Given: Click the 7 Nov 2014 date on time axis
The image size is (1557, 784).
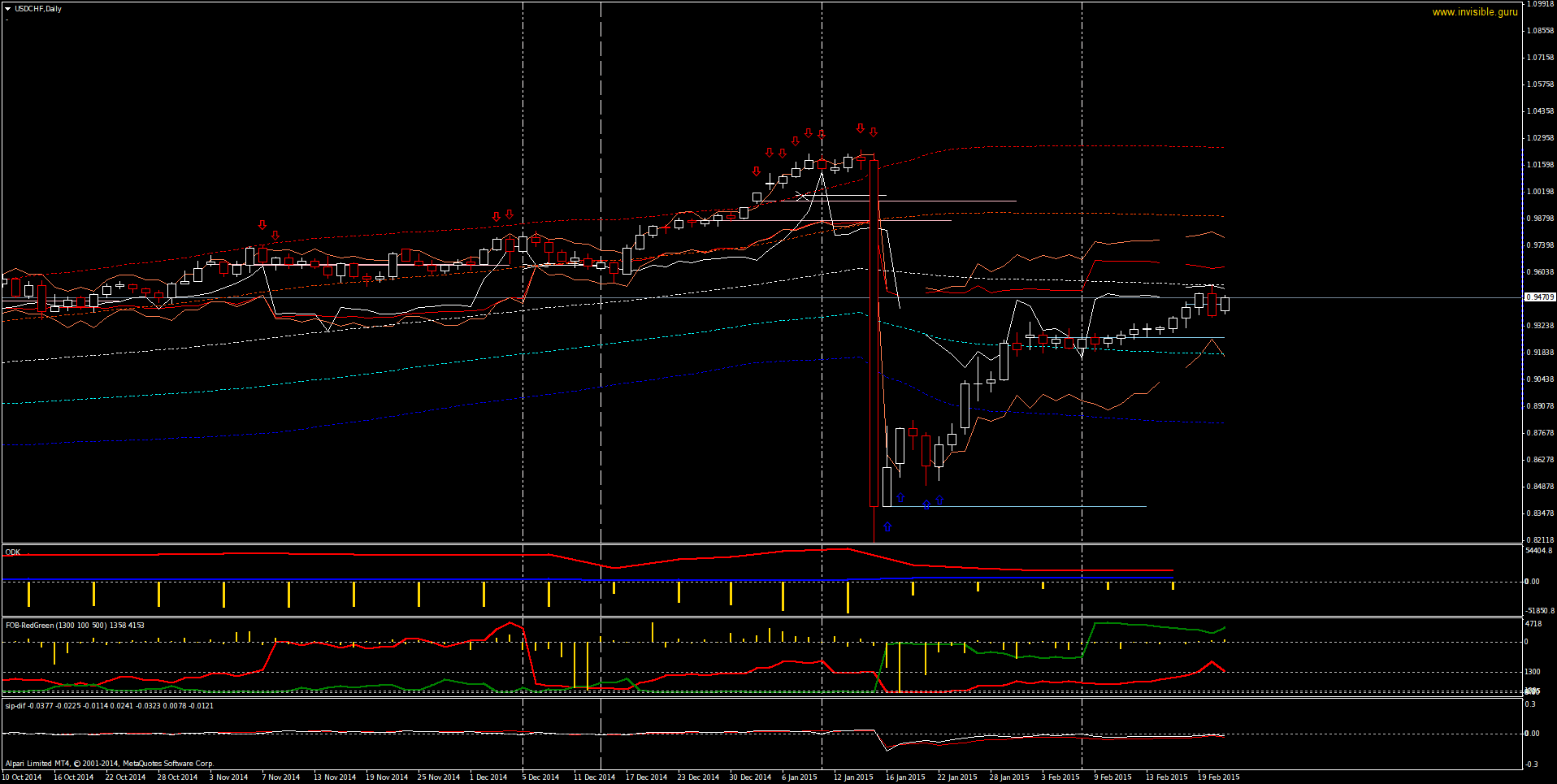Looking at the screenshot, I should point(281,778).
